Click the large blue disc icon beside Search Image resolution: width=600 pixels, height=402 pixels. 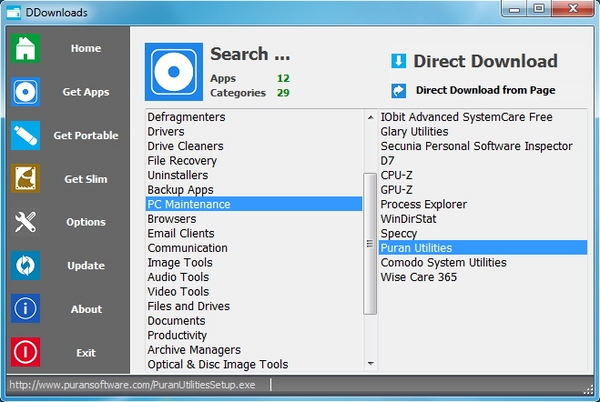click(x=174, y=72)
